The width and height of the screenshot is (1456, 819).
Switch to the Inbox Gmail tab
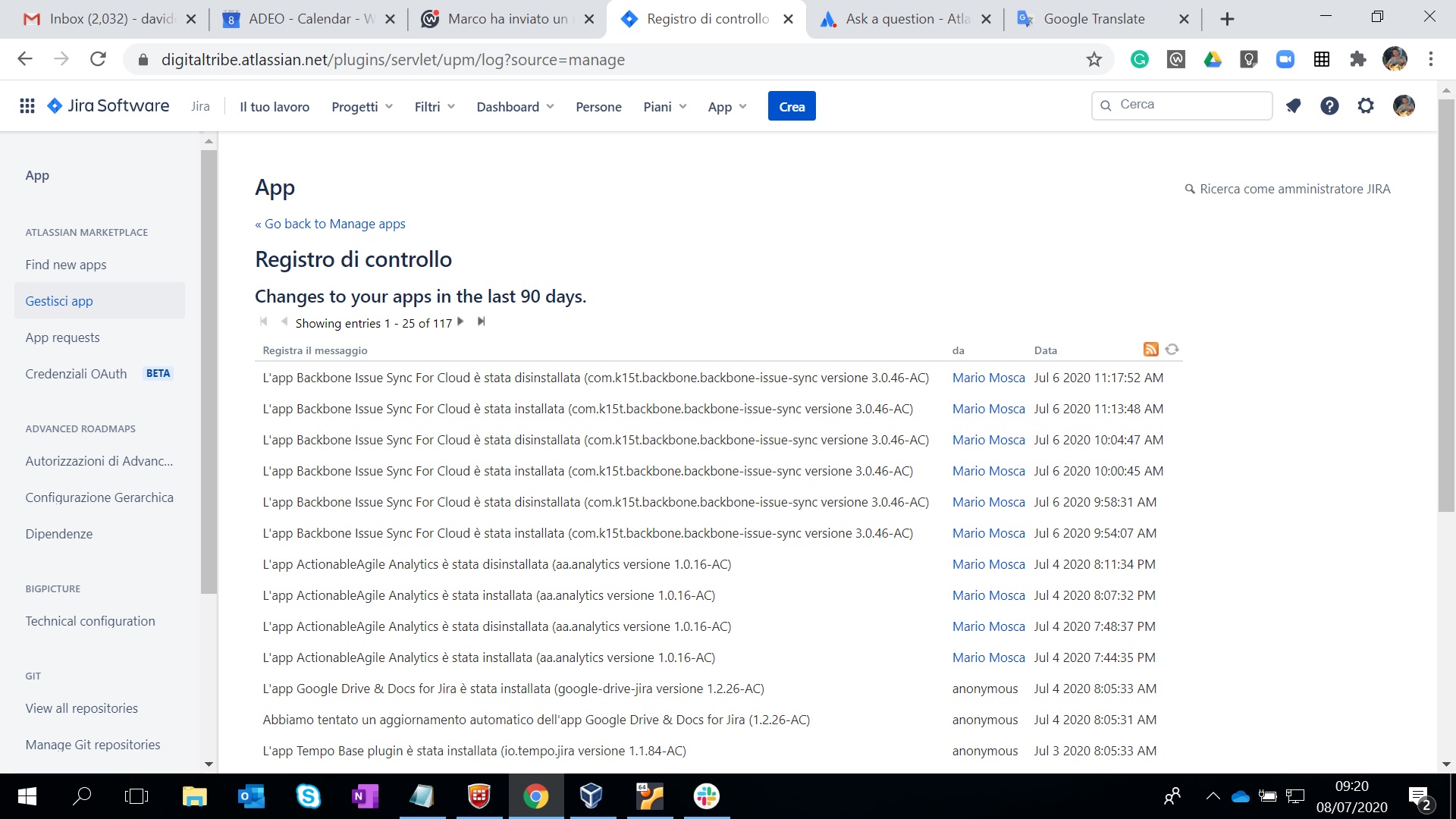coord(110,19)
